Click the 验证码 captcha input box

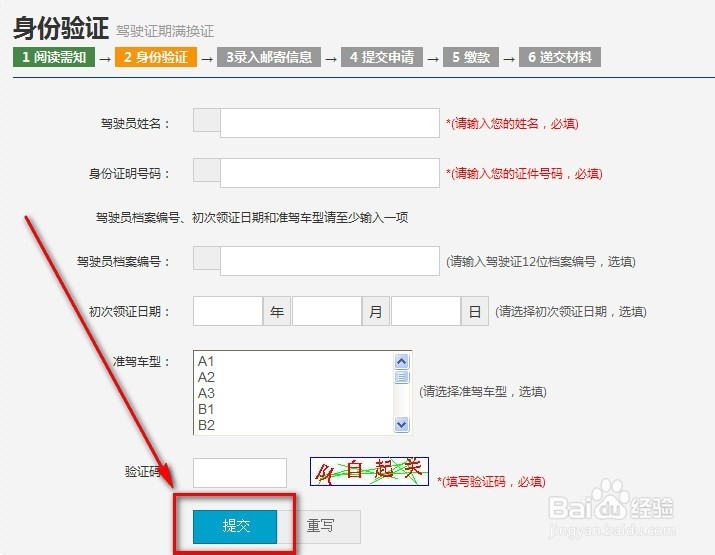240,473
